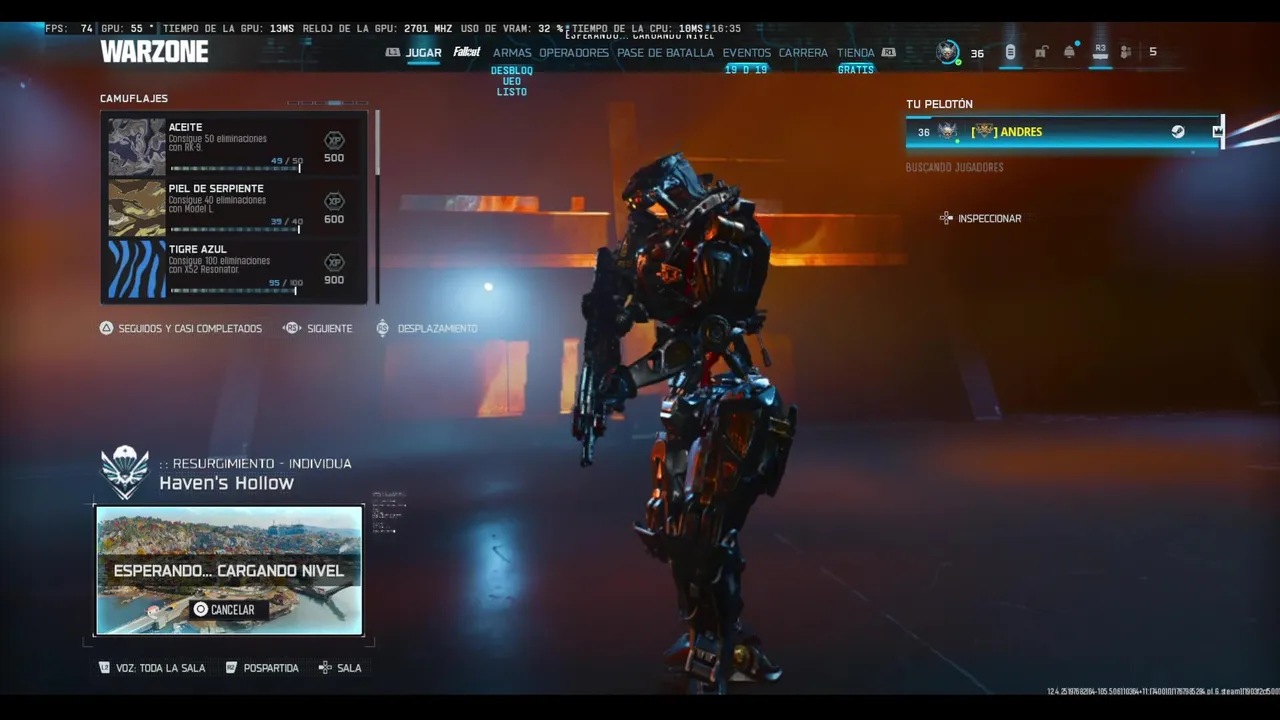Click the ACEITE progress bar

point(235,168)
